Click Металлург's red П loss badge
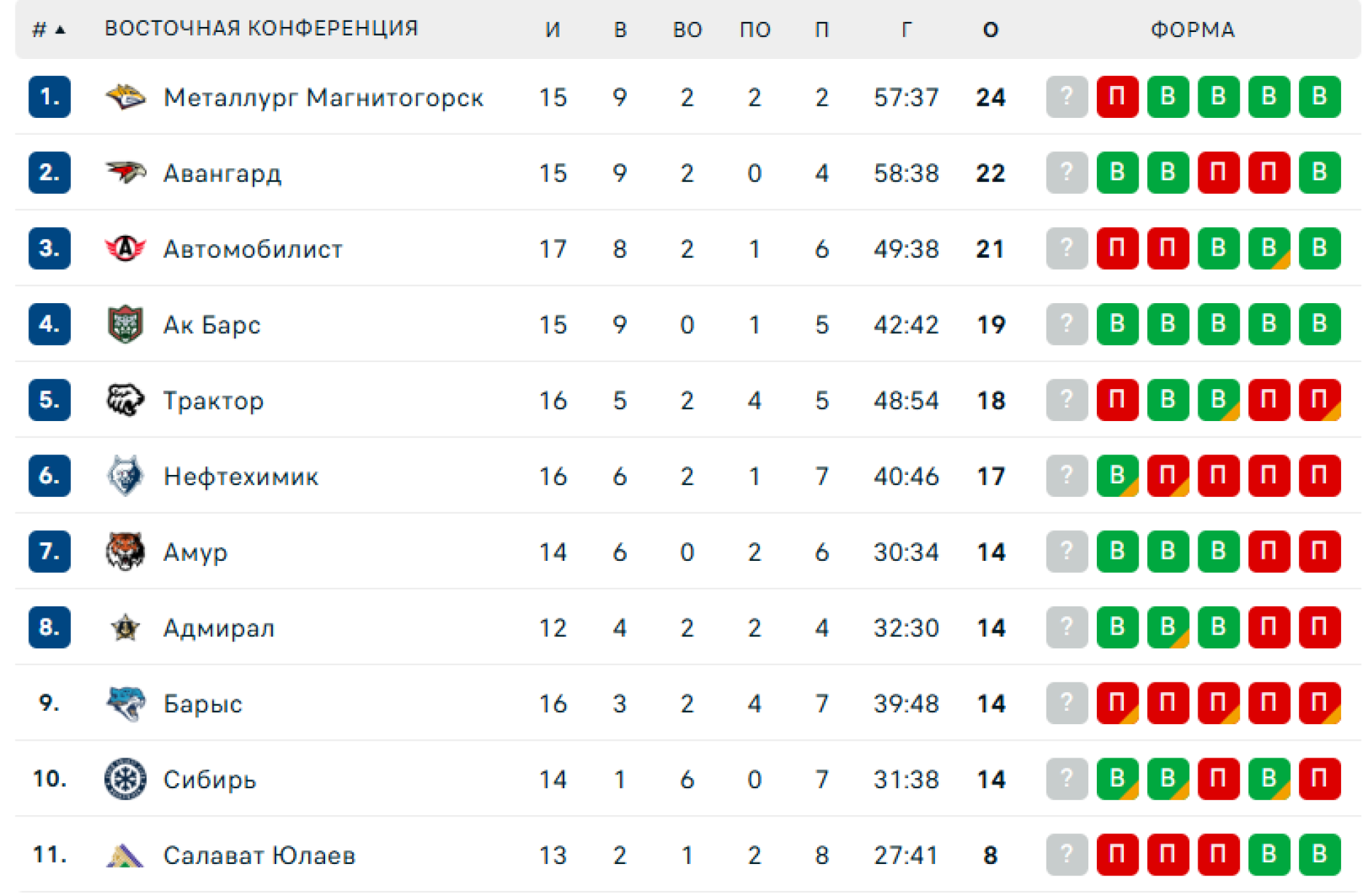Viewport: 1363px width, 896px height. click(x=1117, y=97)
